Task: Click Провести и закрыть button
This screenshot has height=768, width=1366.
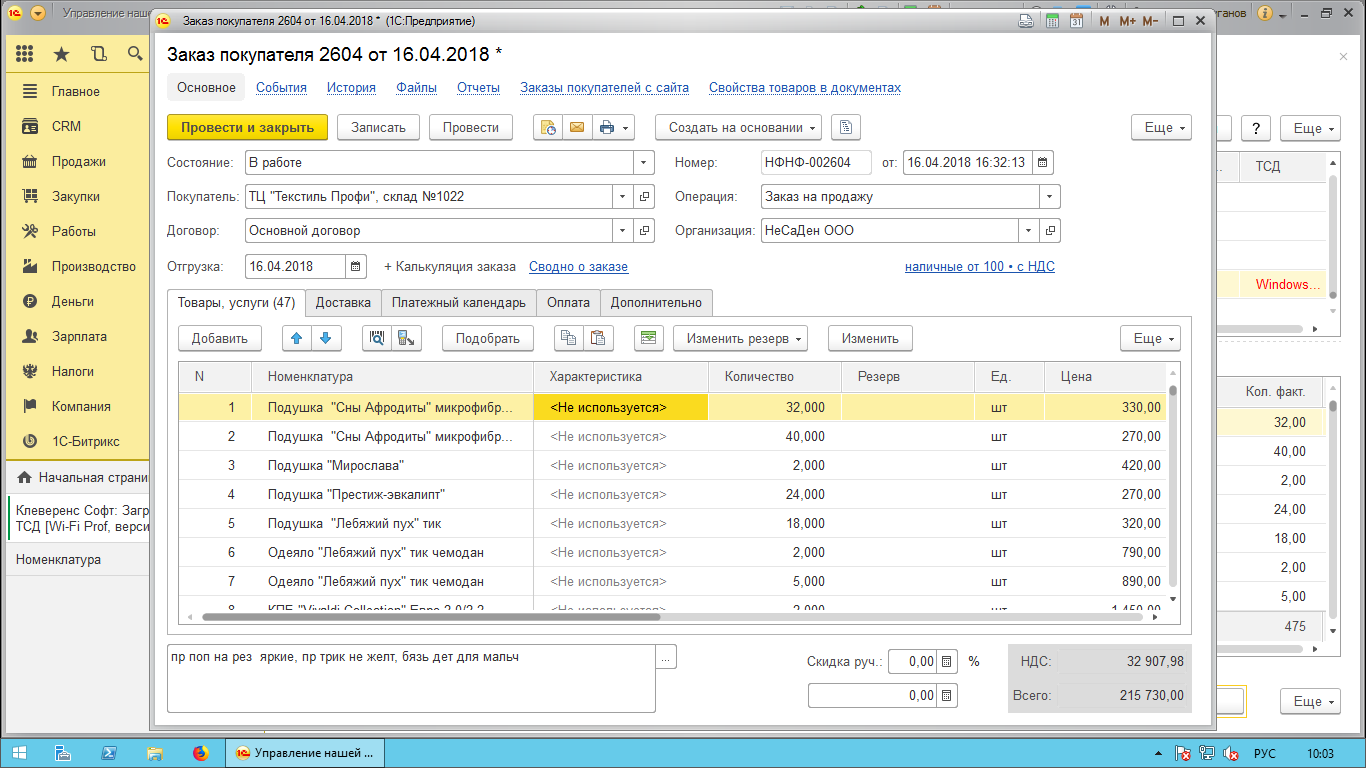Action: pos(247,127)
